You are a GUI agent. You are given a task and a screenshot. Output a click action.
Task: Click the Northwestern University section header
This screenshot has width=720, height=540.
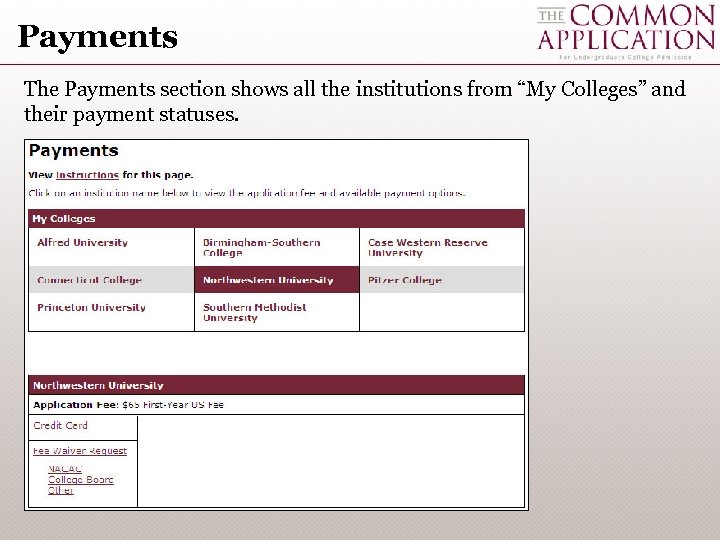point(276,385)
